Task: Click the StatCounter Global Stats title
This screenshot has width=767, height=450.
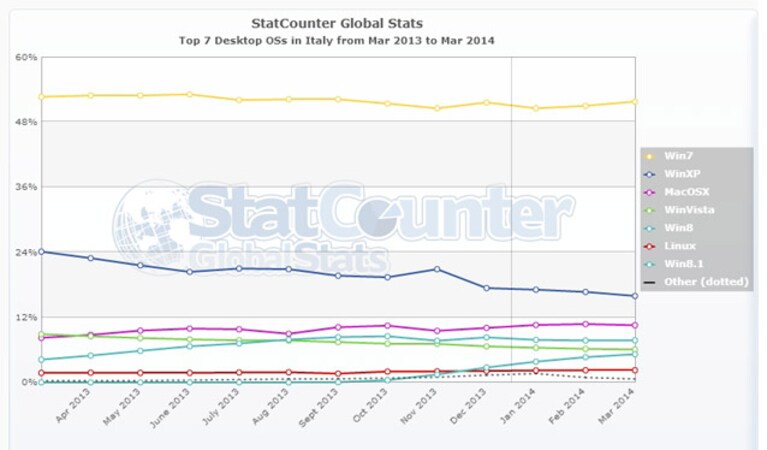Action: tap(337, 23)
